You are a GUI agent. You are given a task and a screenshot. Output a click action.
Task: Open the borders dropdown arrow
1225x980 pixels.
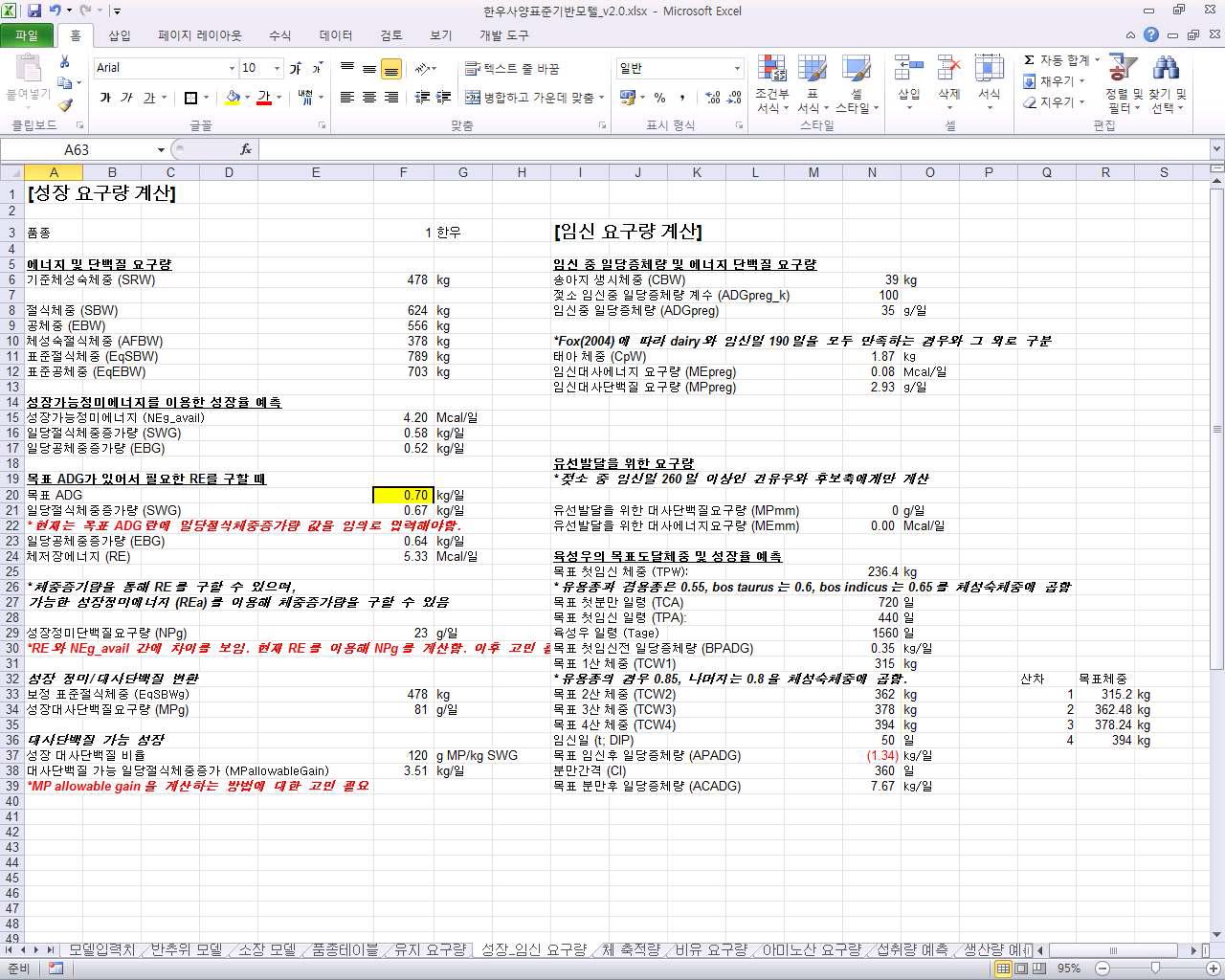click(206, 98)
